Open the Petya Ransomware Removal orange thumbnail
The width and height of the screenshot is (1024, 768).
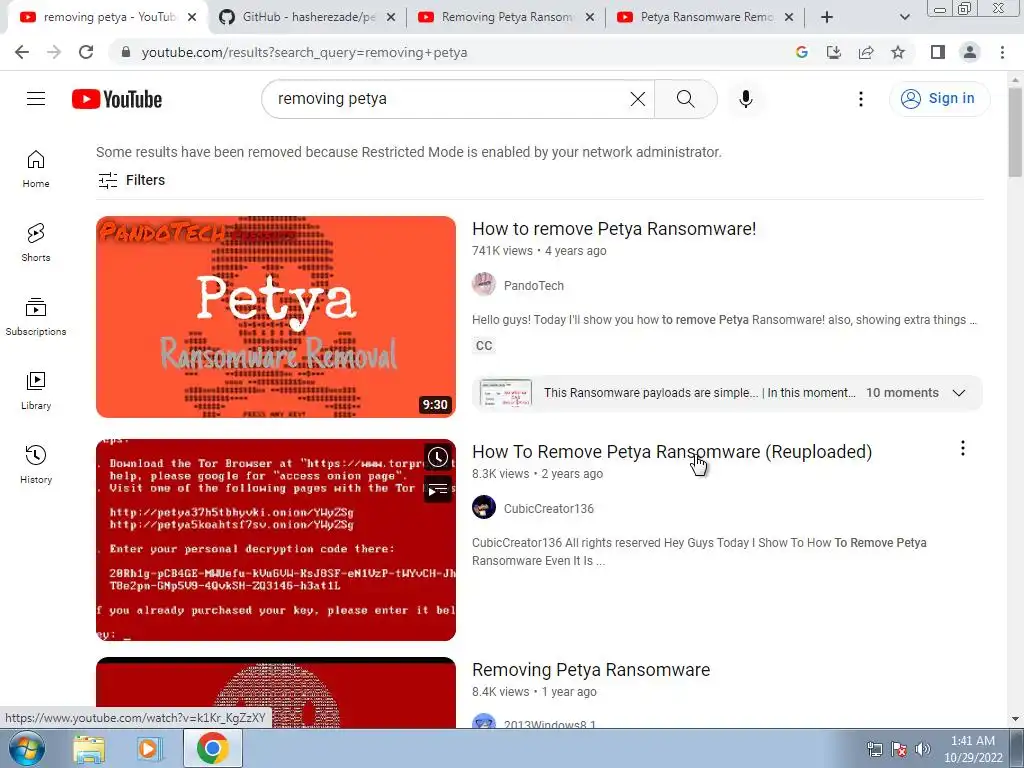coord(276,317)
